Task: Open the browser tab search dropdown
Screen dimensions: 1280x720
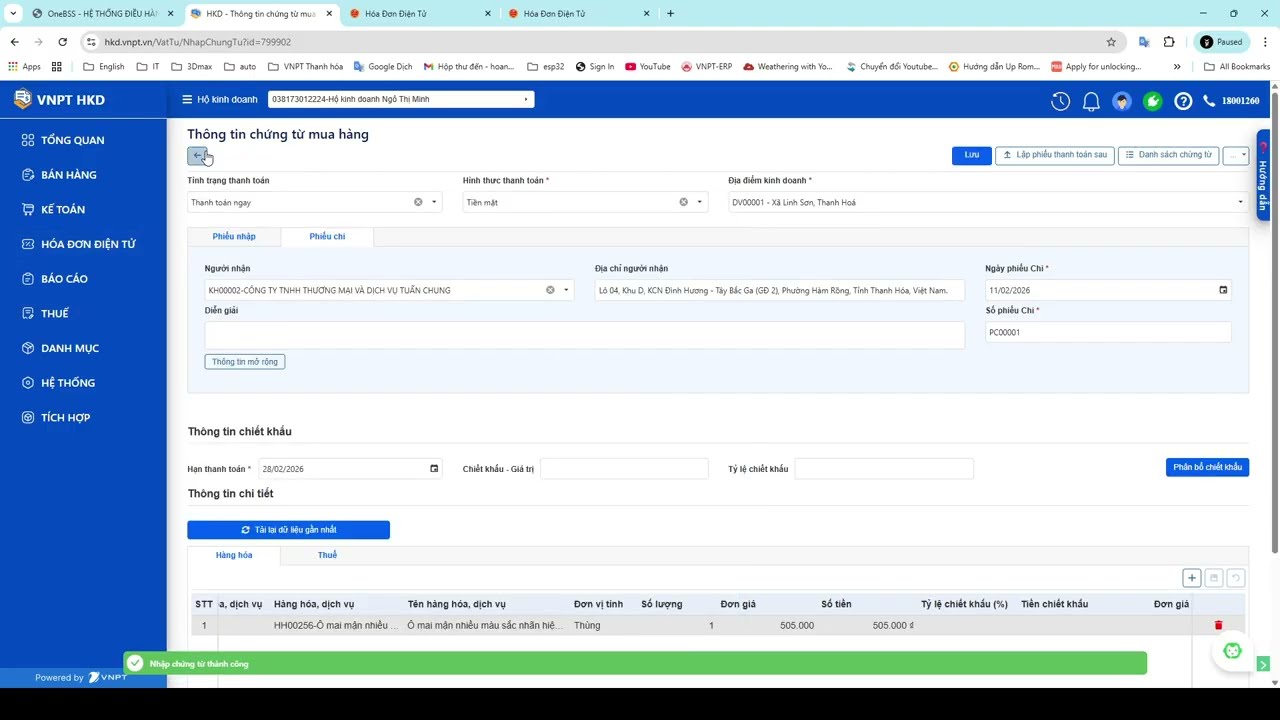Action: click(x=13, y=13)
